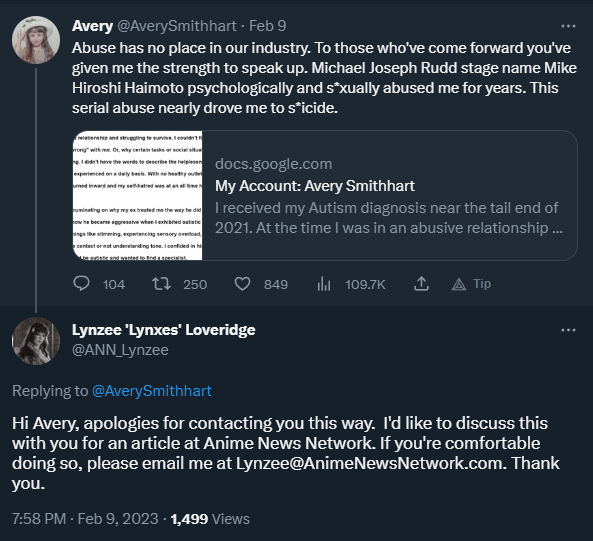
Task: Click the 1,499 Views count
Action: tap(210, 519)
